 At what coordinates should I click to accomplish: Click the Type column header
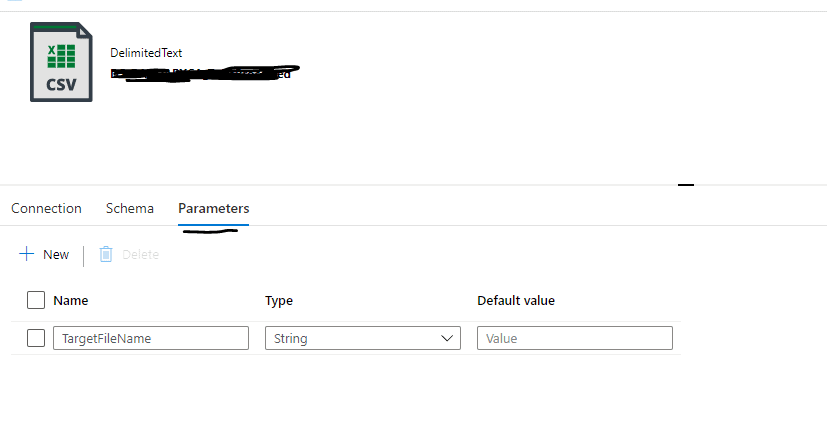tap(279, 300)
